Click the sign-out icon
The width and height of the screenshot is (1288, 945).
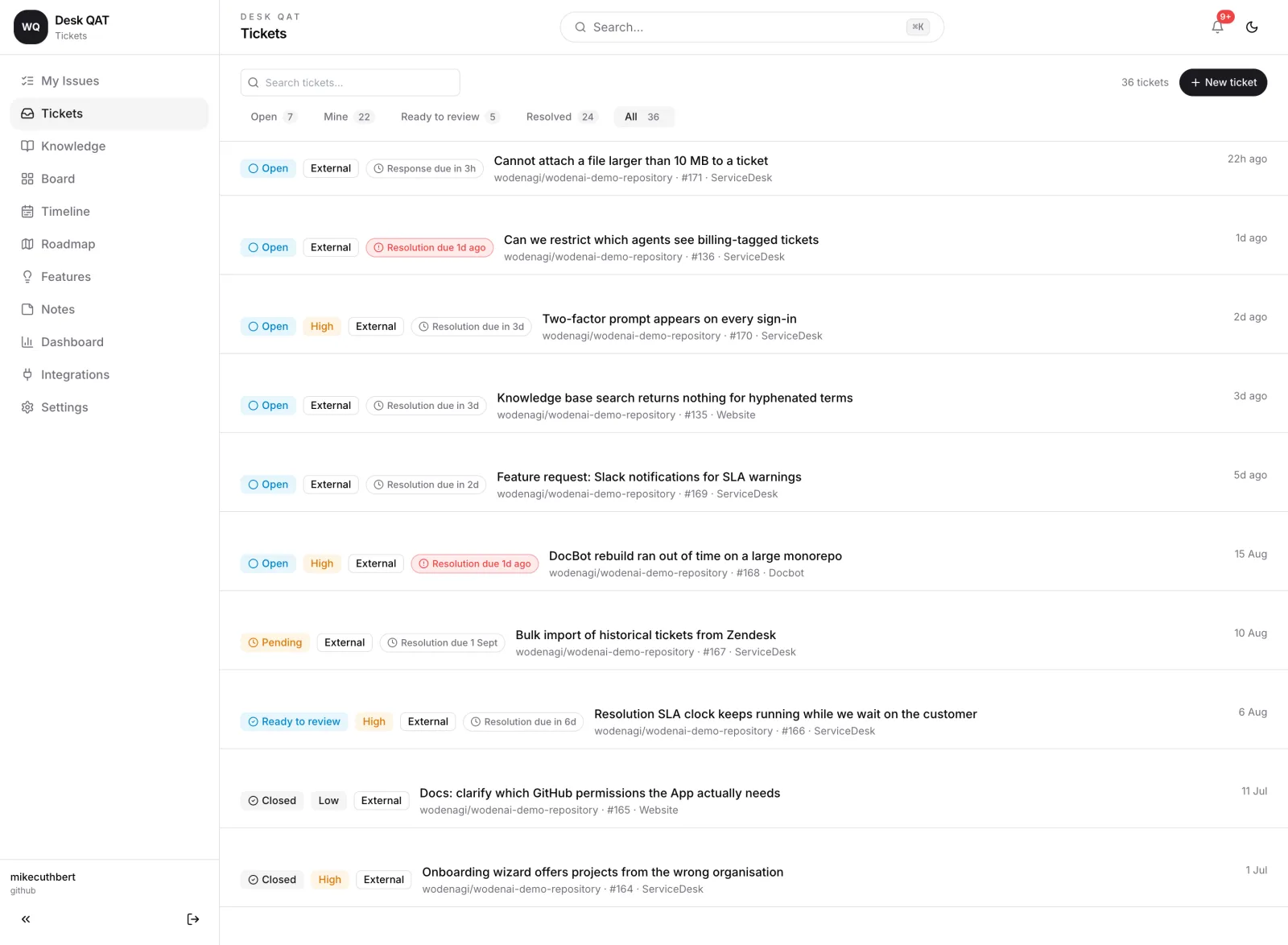tap(193, 919)
